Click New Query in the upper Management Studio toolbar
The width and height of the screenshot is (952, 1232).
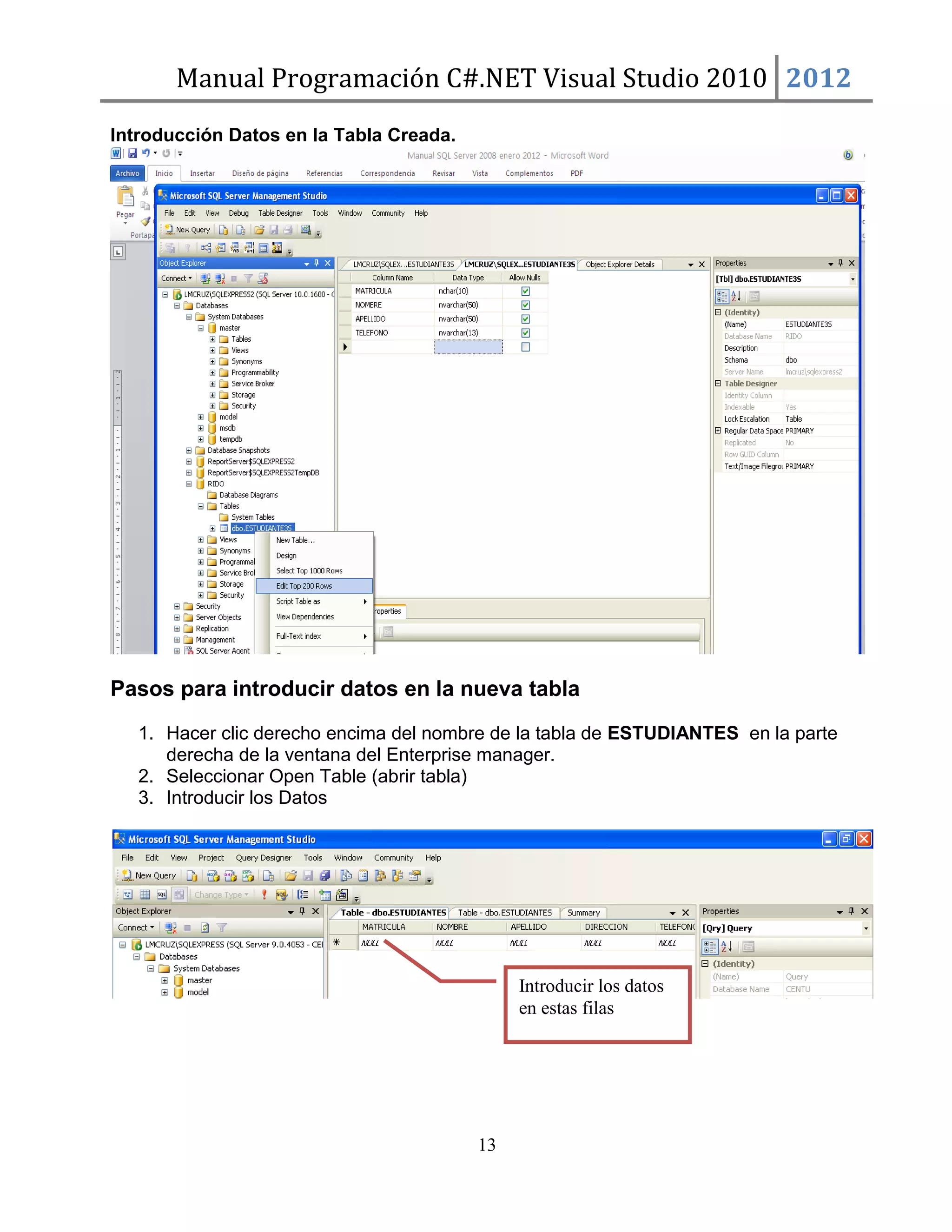(x=187, y=230)
